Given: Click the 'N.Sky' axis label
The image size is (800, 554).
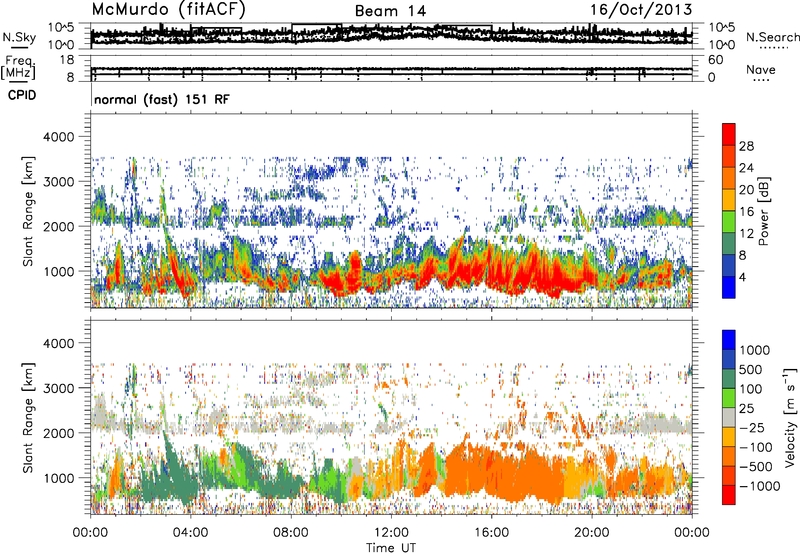Looking at the screenshot, I should [x=19, y=37].
